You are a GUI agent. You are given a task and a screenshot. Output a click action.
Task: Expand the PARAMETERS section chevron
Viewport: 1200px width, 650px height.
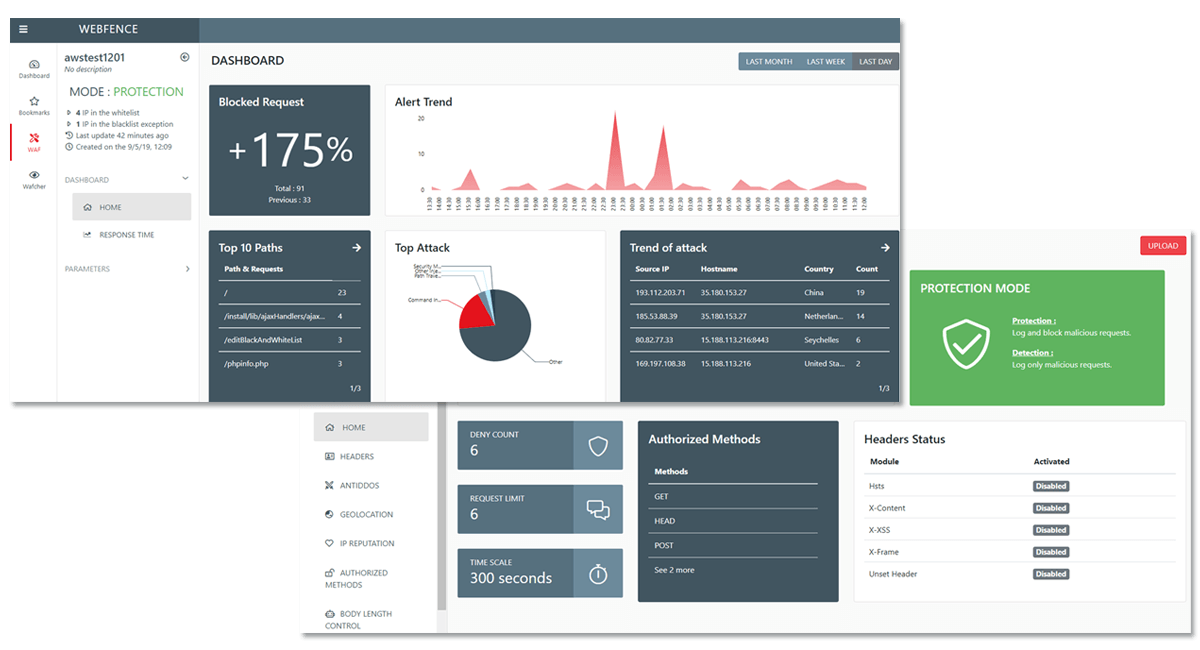[186, 269]
